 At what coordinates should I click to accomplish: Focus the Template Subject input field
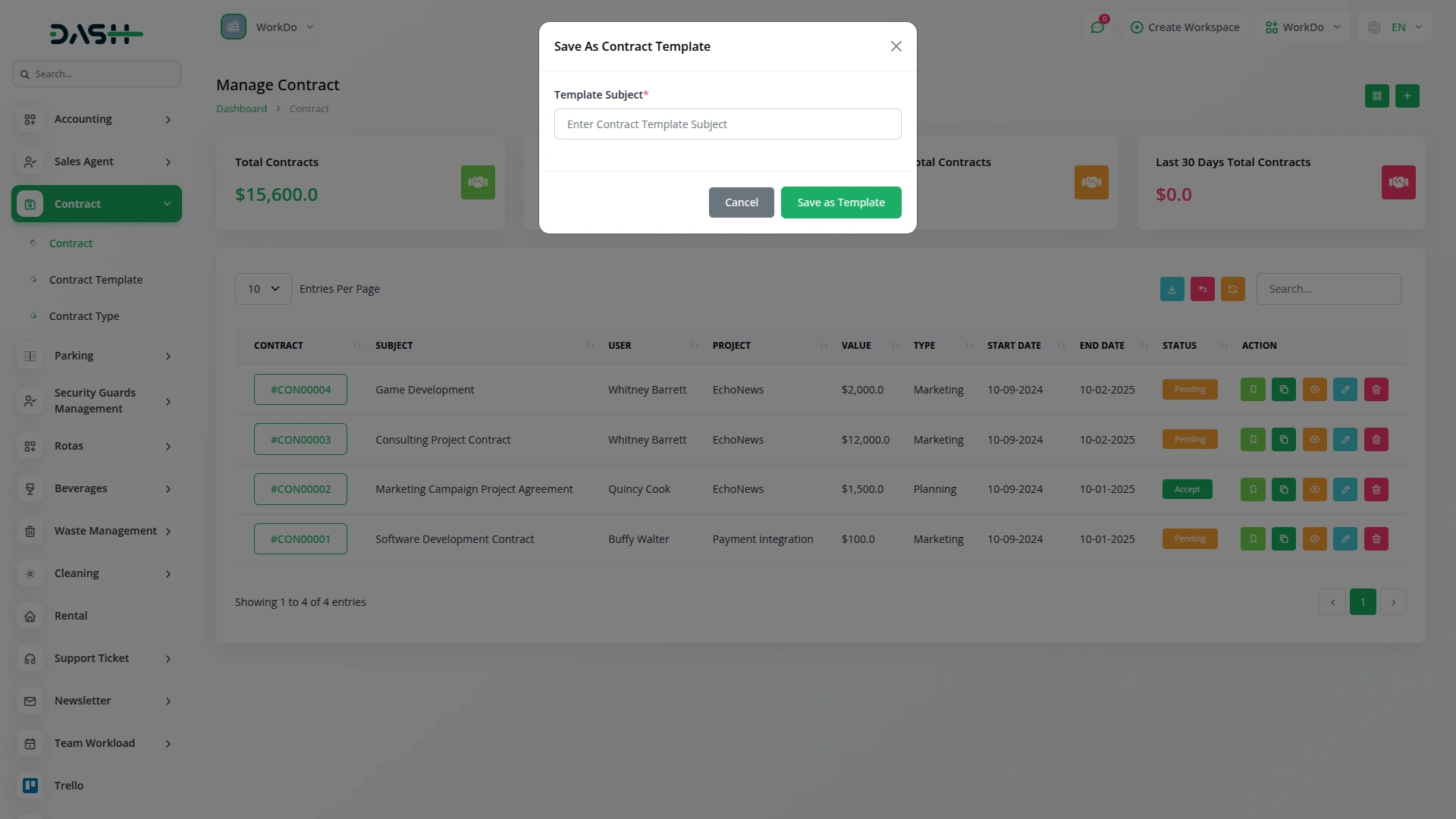[727, 124]
